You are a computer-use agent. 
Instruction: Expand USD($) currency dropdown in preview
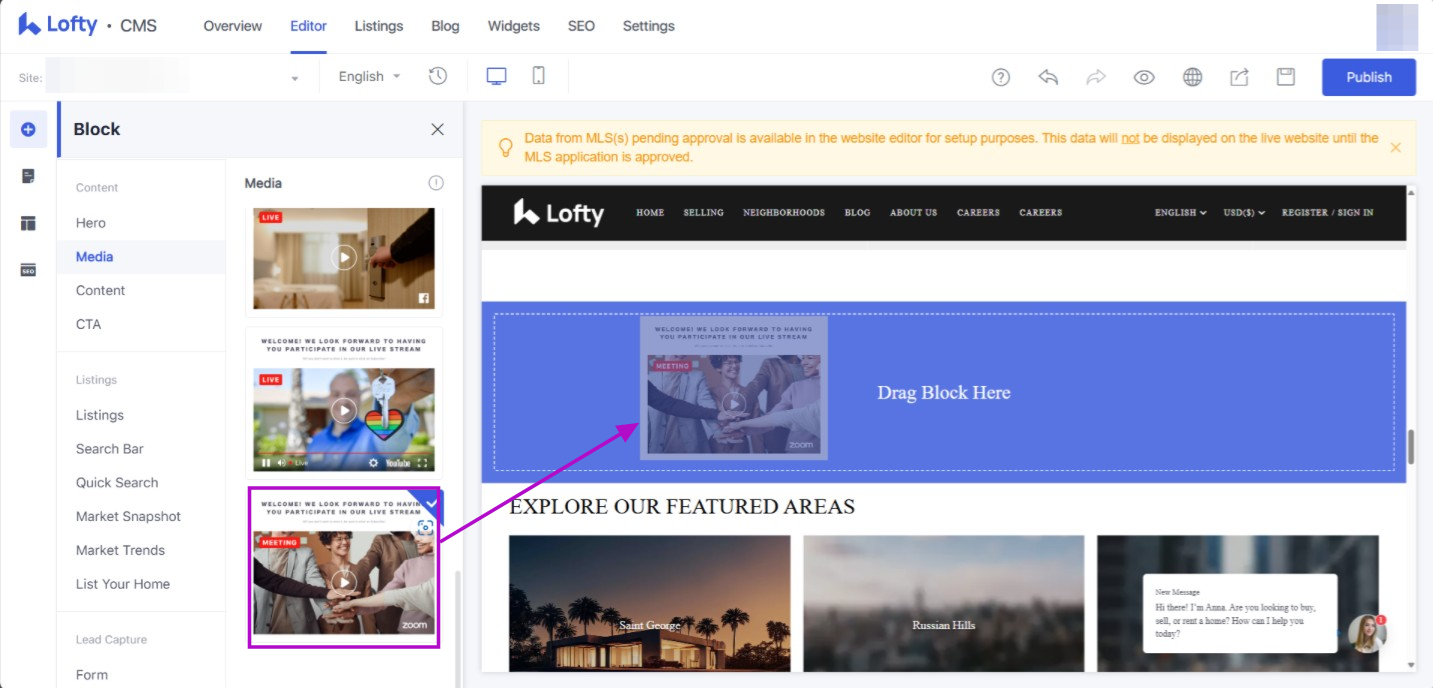(x=1244, y=212)
